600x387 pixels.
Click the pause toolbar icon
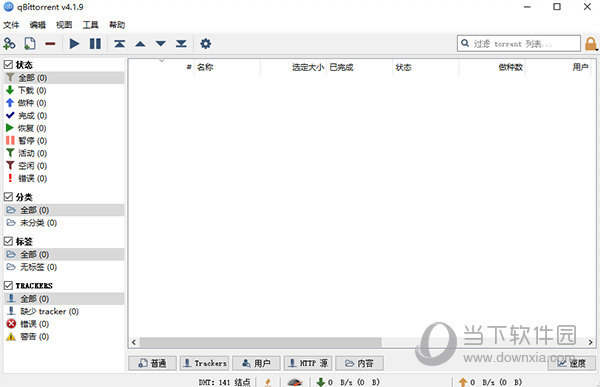(x=95, y=44)
